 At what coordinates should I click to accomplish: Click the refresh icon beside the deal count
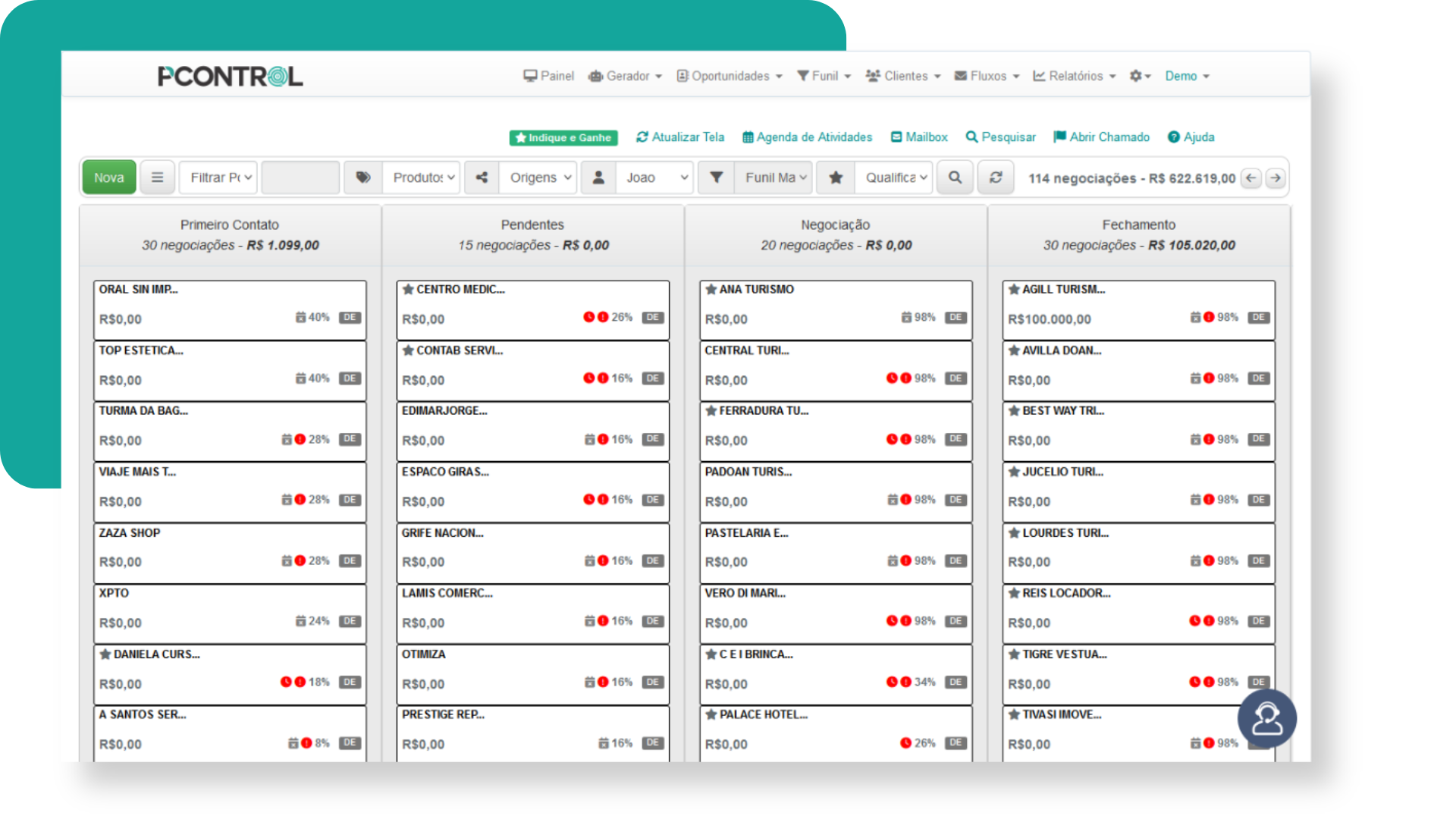[x=996, y=177]
